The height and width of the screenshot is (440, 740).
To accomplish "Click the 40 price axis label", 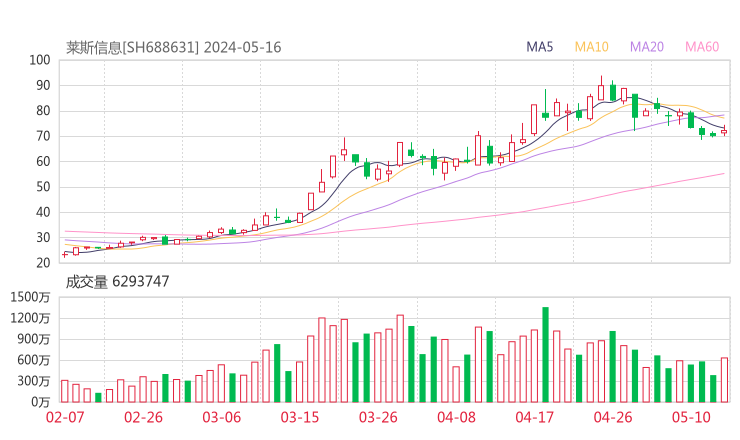I will click(43, 212).
